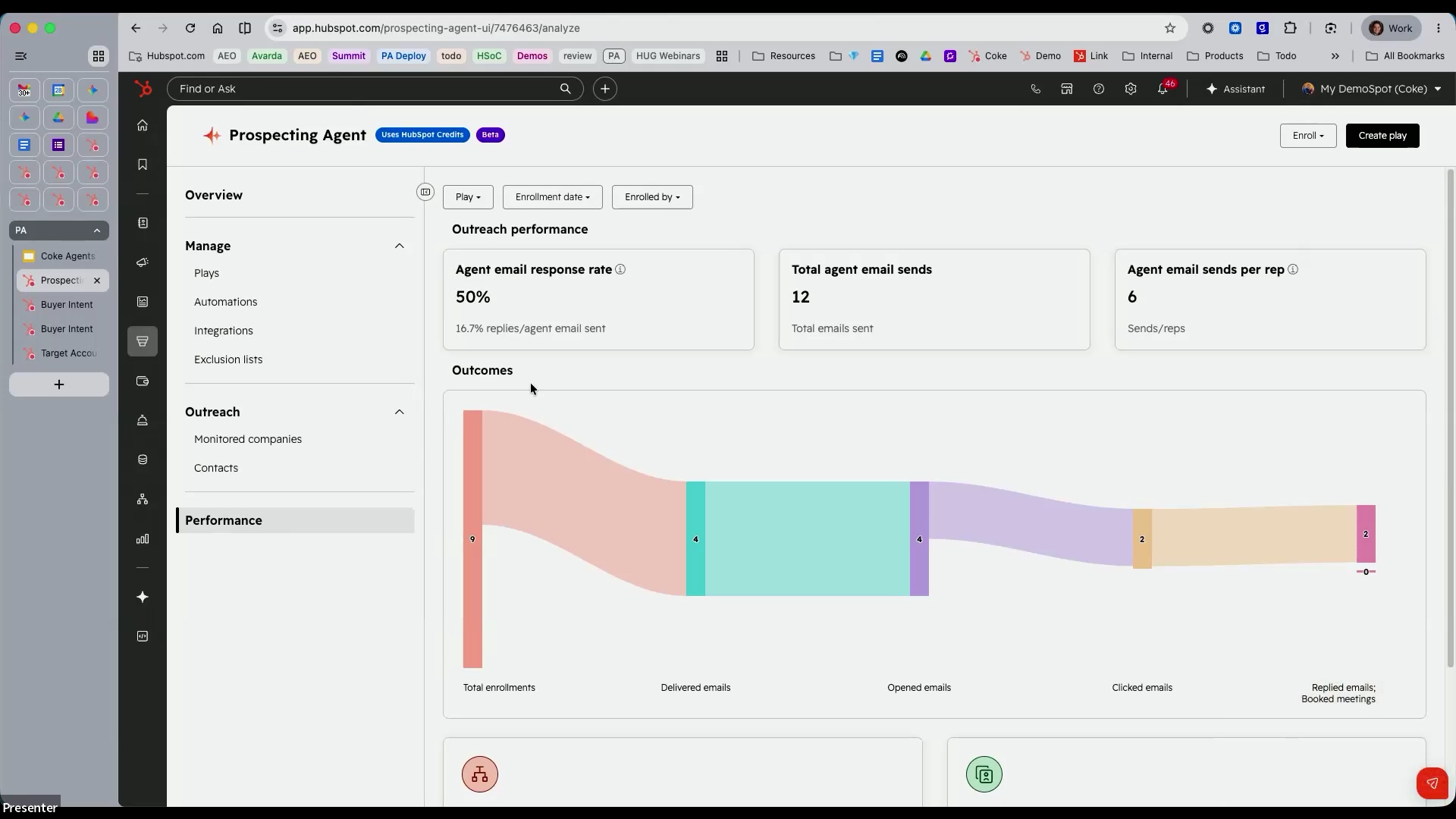Open Plays under Manage

(206, 273)
